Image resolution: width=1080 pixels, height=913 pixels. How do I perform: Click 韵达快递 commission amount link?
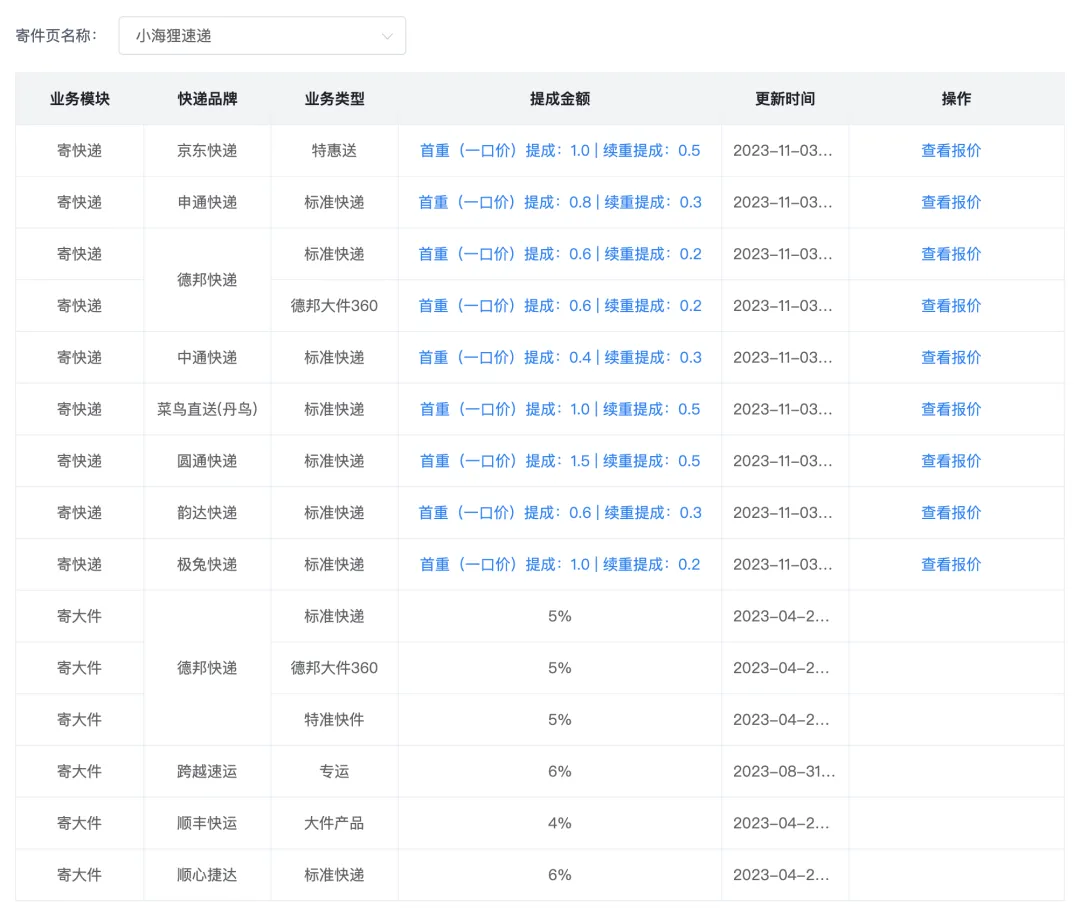click(x=560, y=512)
